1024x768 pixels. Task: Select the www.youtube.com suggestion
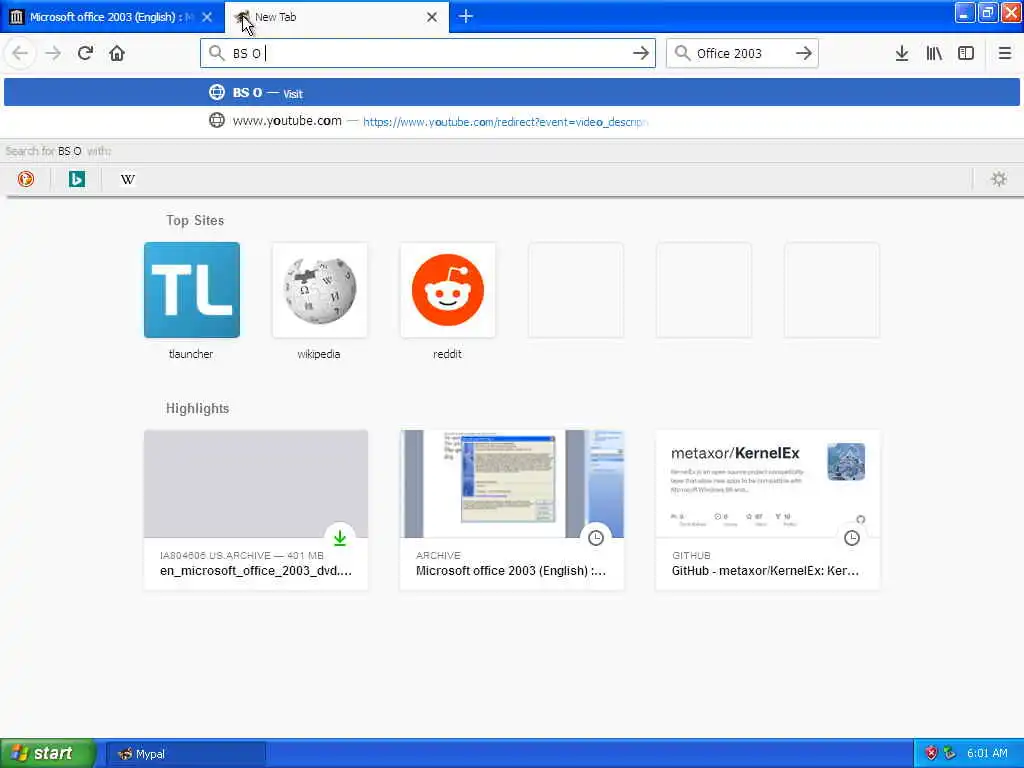coord(511,121)
